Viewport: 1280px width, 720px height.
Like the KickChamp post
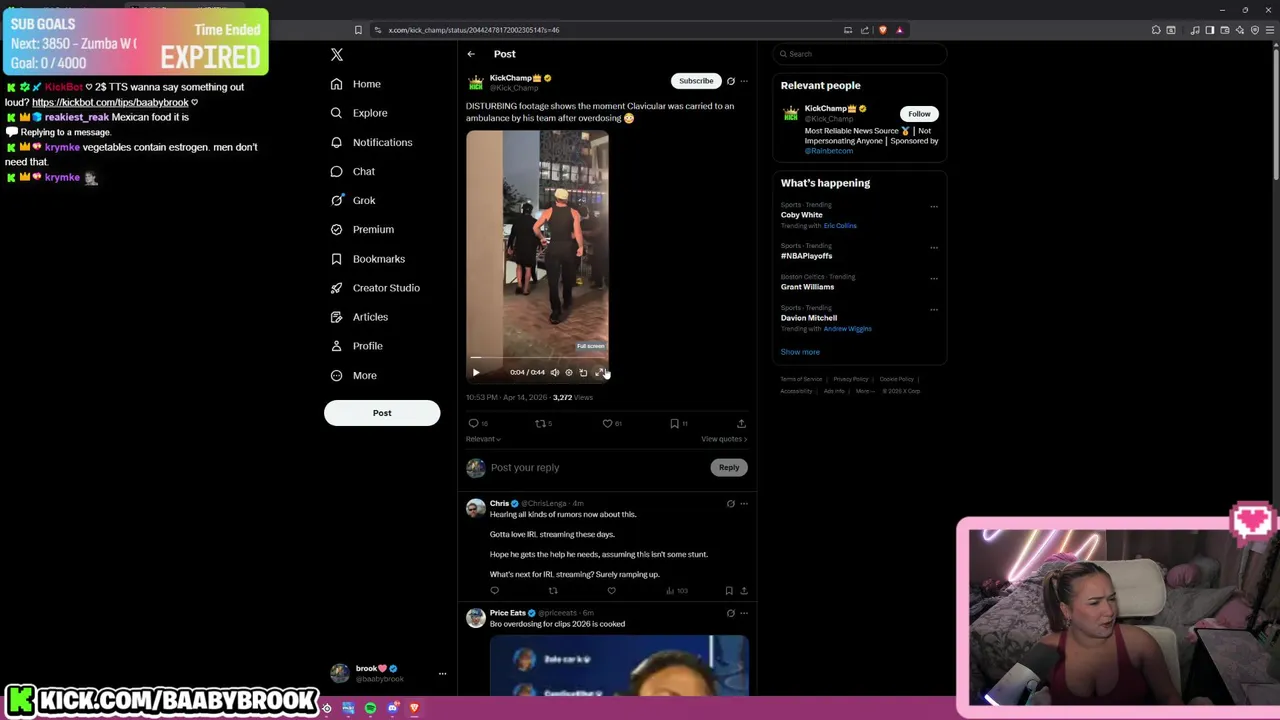[x=611, y=424]
